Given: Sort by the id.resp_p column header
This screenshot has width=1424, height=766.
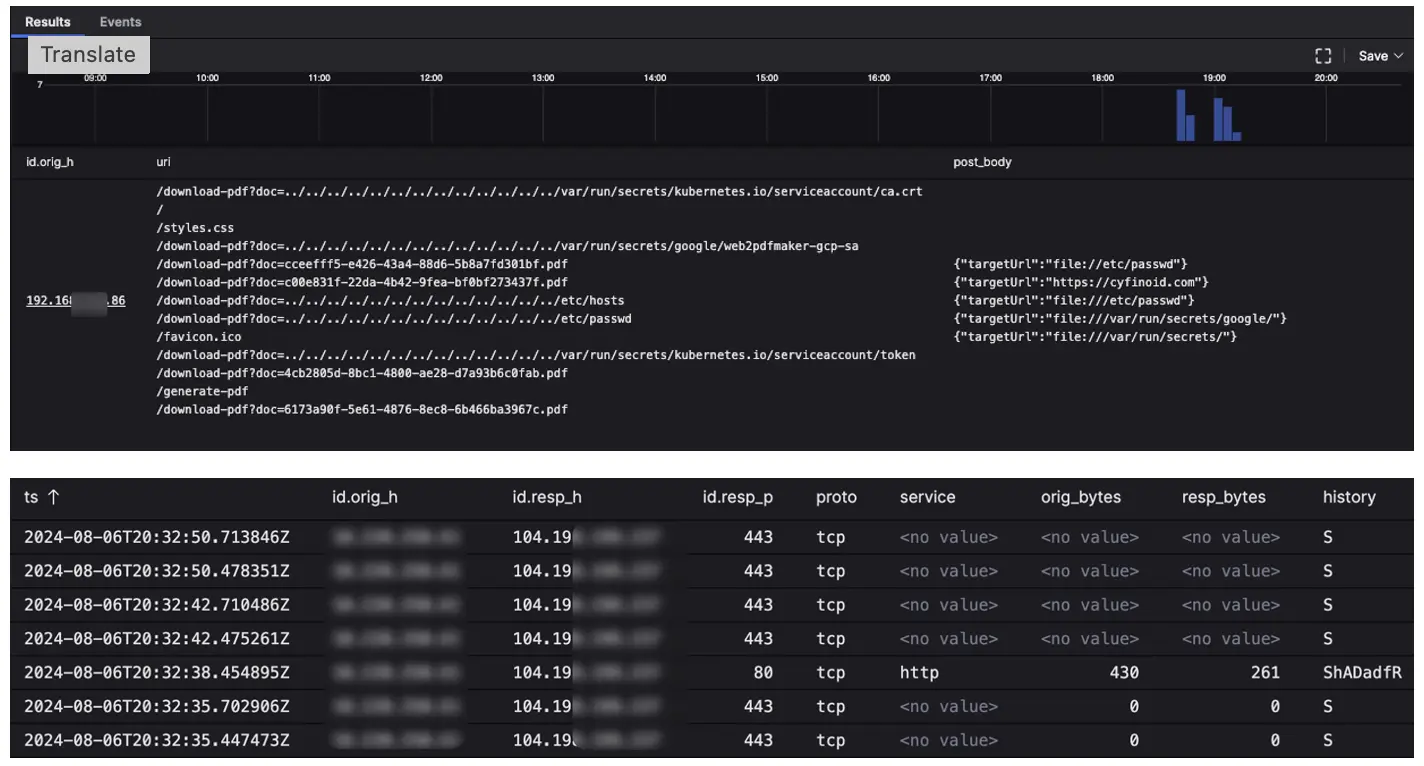Looking at the screenshot, I should coord(737,497).
